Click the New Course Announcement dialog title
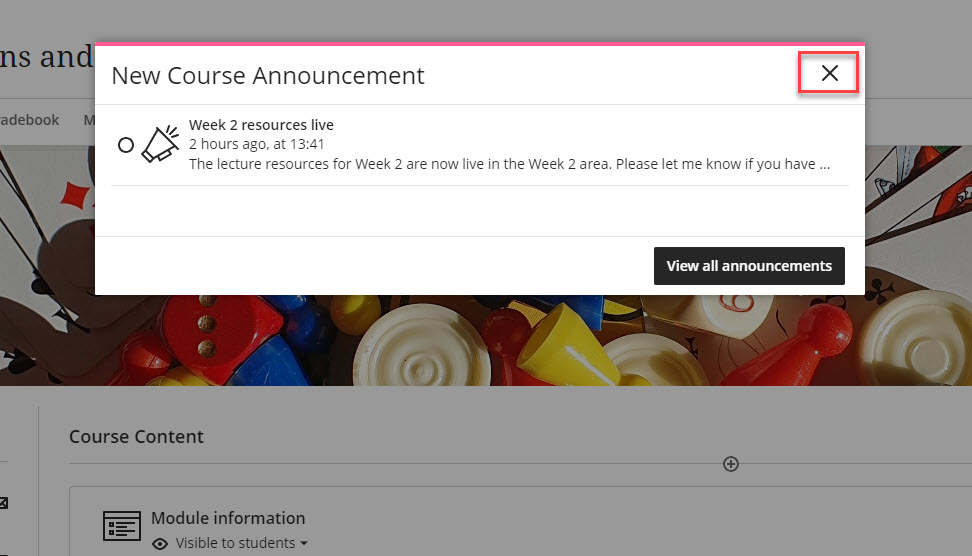 click(268, 76)
